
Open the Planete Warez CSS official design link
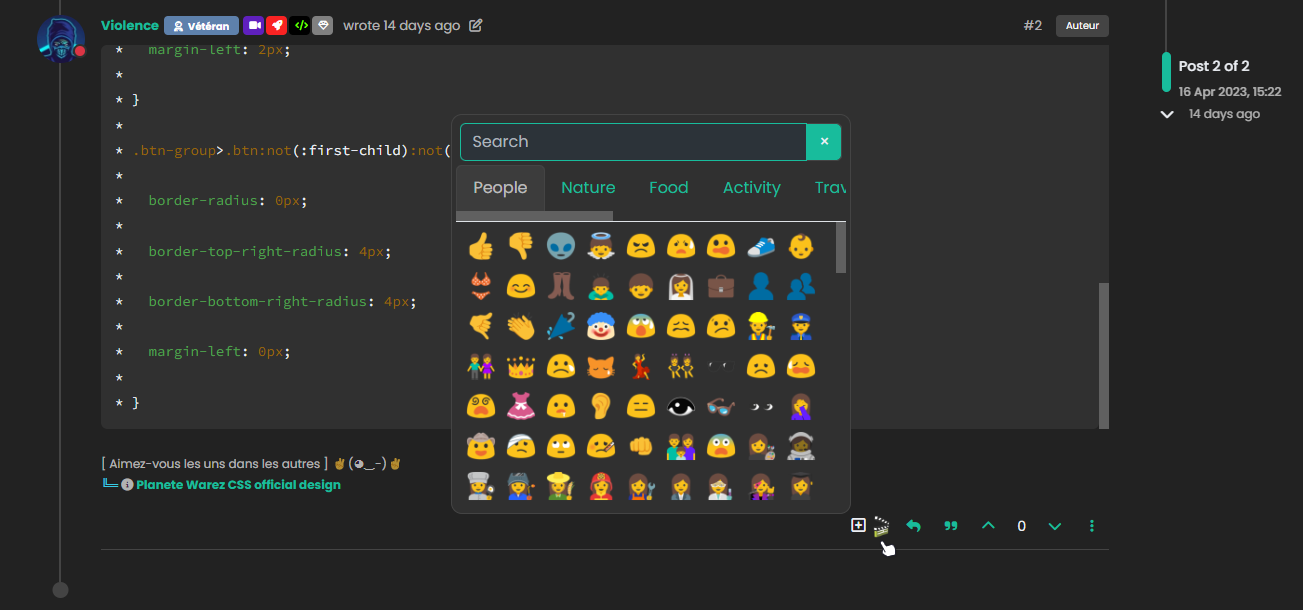tap(238, 485)
